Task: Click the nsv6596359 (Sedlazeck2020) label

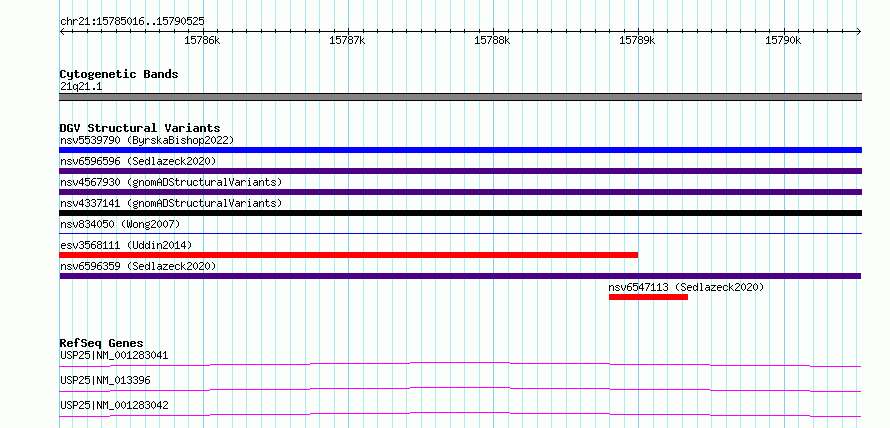Action: click(138, 266)
